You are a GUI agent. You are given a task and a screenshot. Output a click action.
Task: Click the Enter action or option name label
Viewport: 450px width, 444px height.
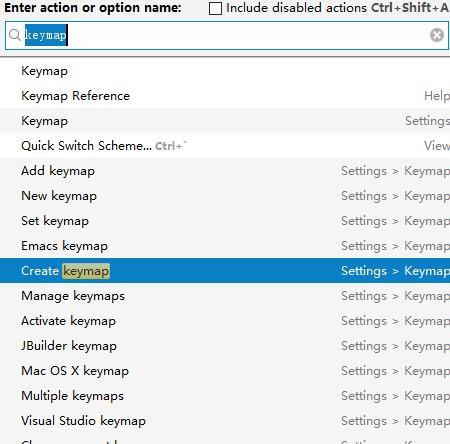coord(93,8)
